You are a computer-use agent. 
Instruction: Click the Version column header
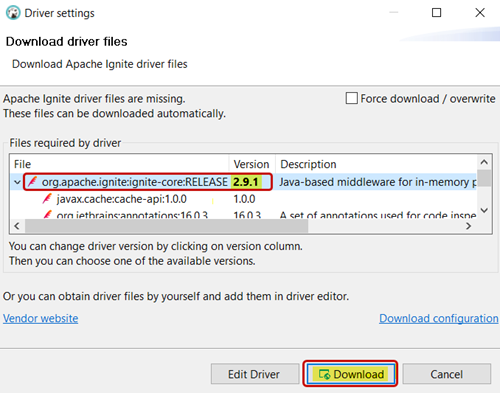pos(252,164)
